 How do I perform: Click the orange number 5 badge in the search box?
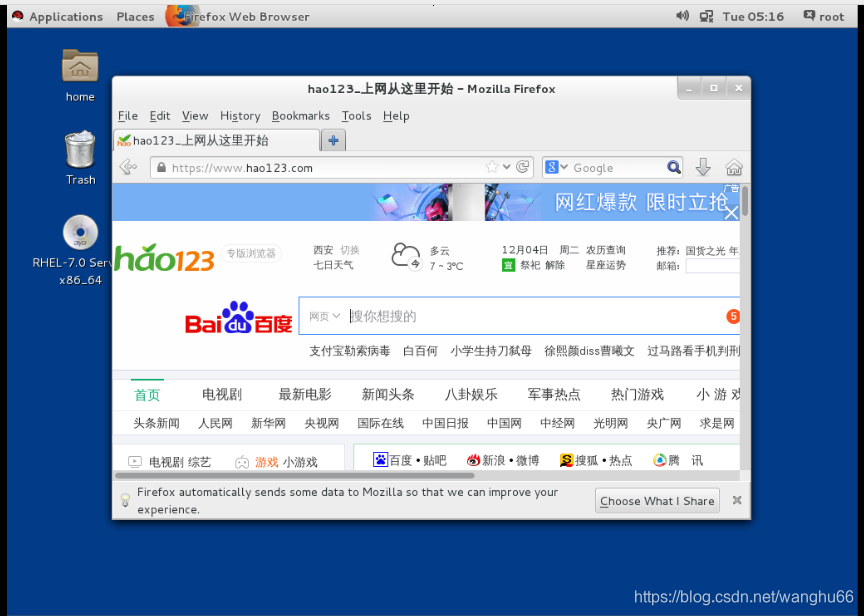click(x=733, y=316)
